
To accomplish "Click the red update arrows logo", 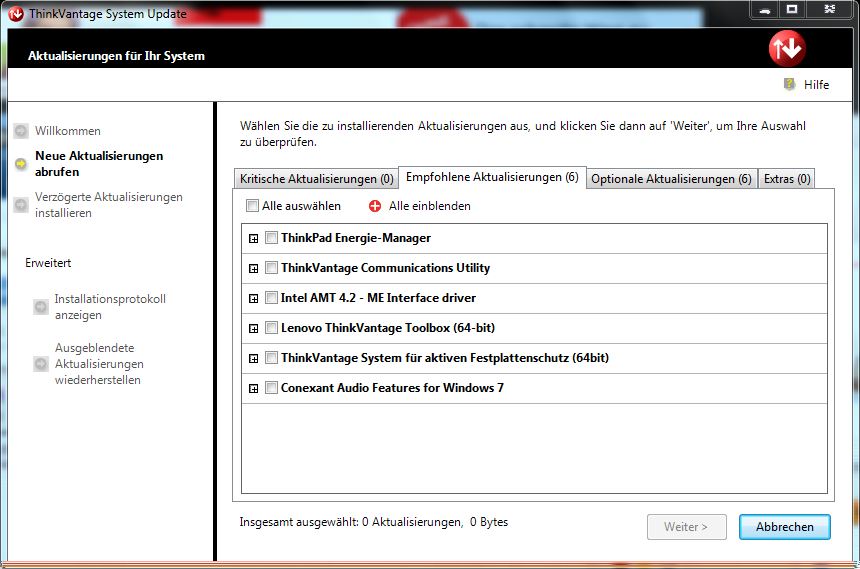I will (787, 48).
